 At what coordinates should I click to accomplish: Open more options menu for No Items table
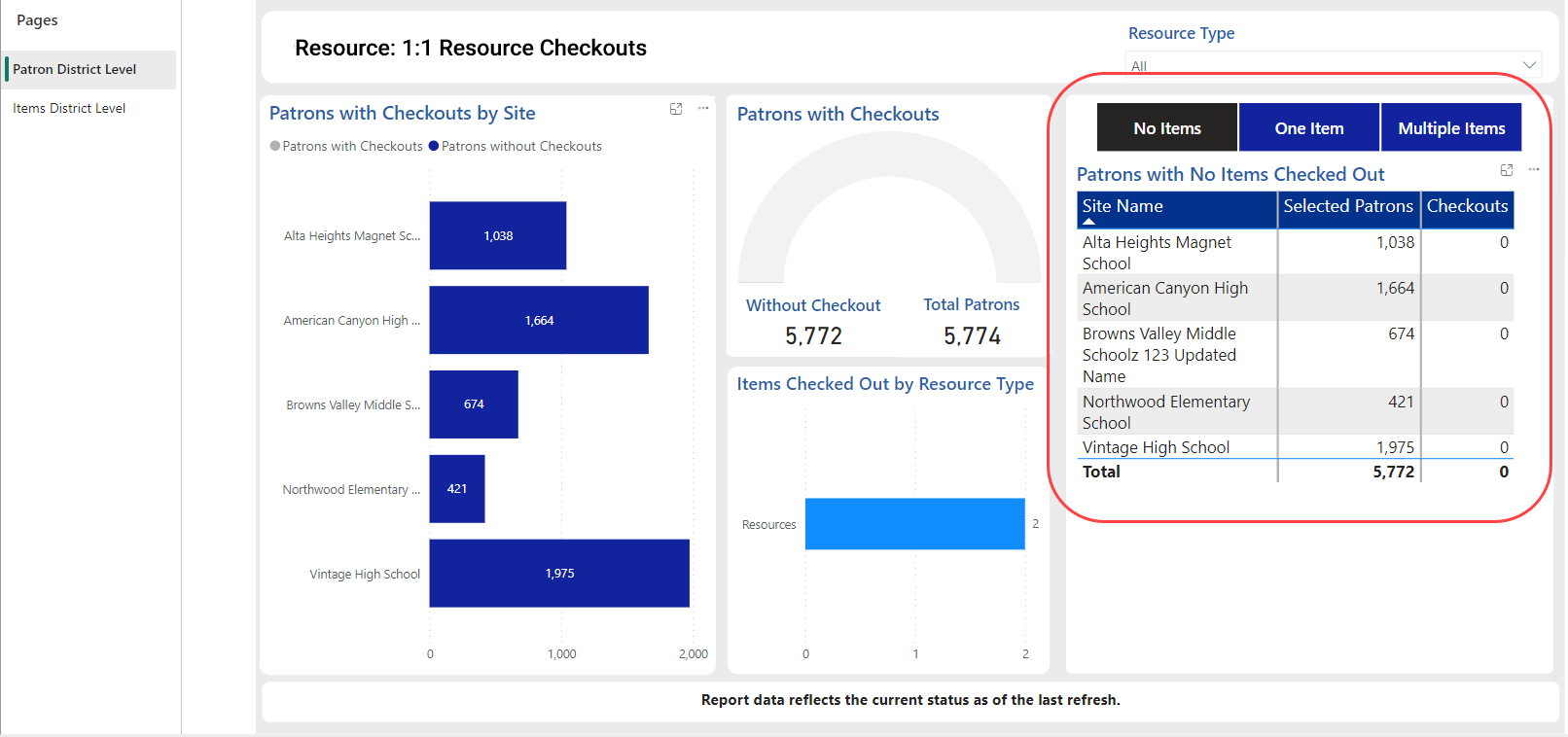[x=1534, y=170]
